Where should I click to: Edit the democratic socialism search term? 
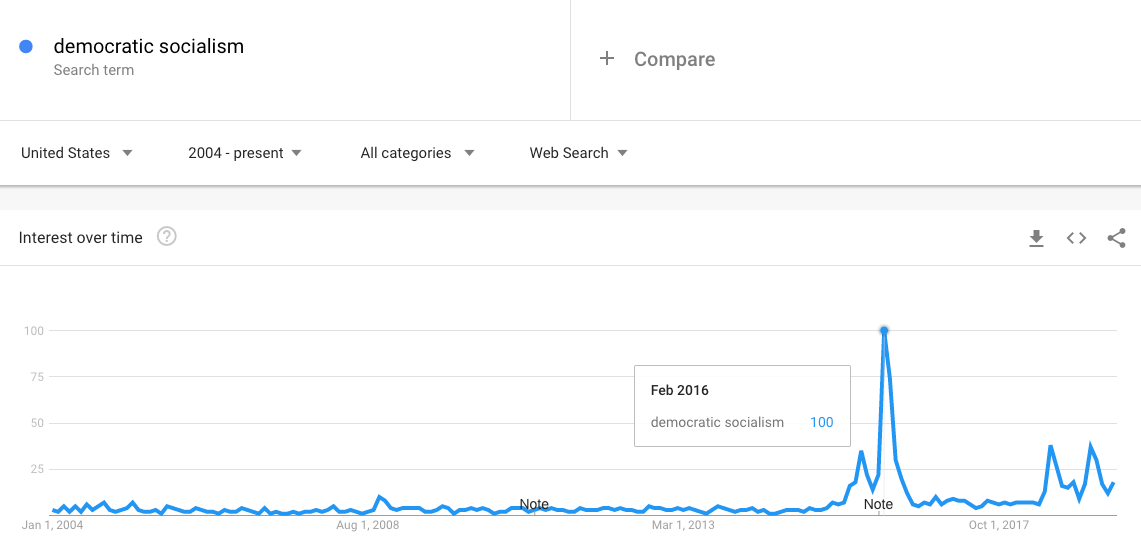(x=148, y=46)
